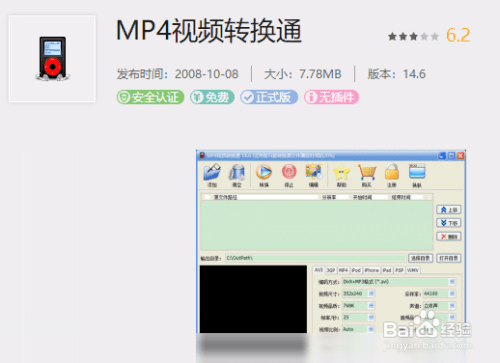Maximize the converter window
The height and width of the screenshot is (363, 500).
point(451,156)
